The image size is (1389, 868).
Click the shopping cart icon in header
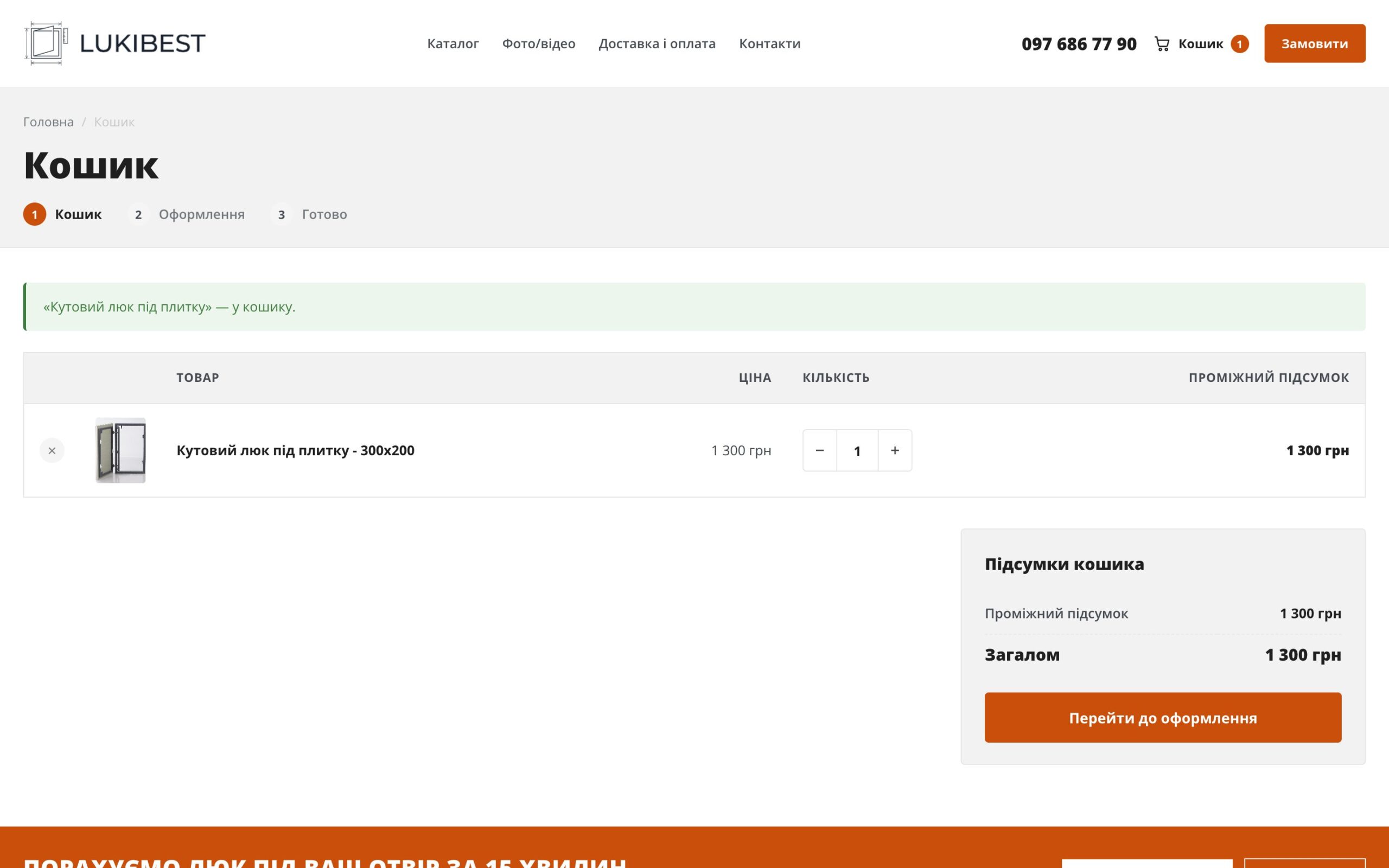[1162, 44]
